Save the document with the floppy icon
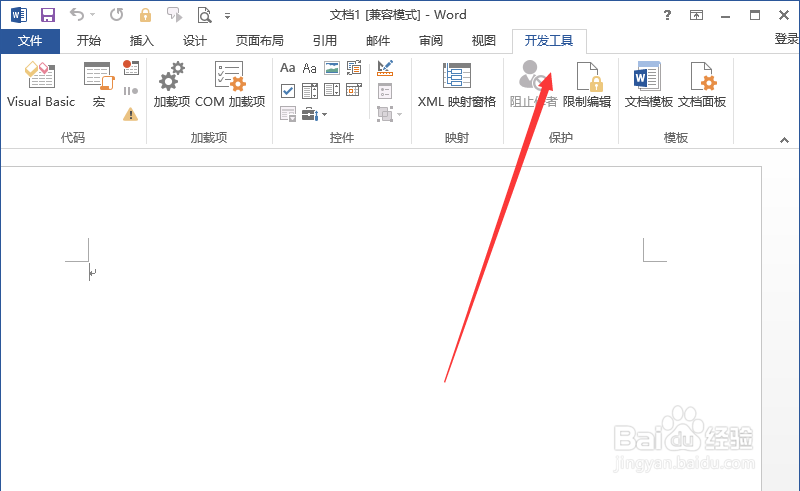Screen dimensions: 800x491 point(47,15)
